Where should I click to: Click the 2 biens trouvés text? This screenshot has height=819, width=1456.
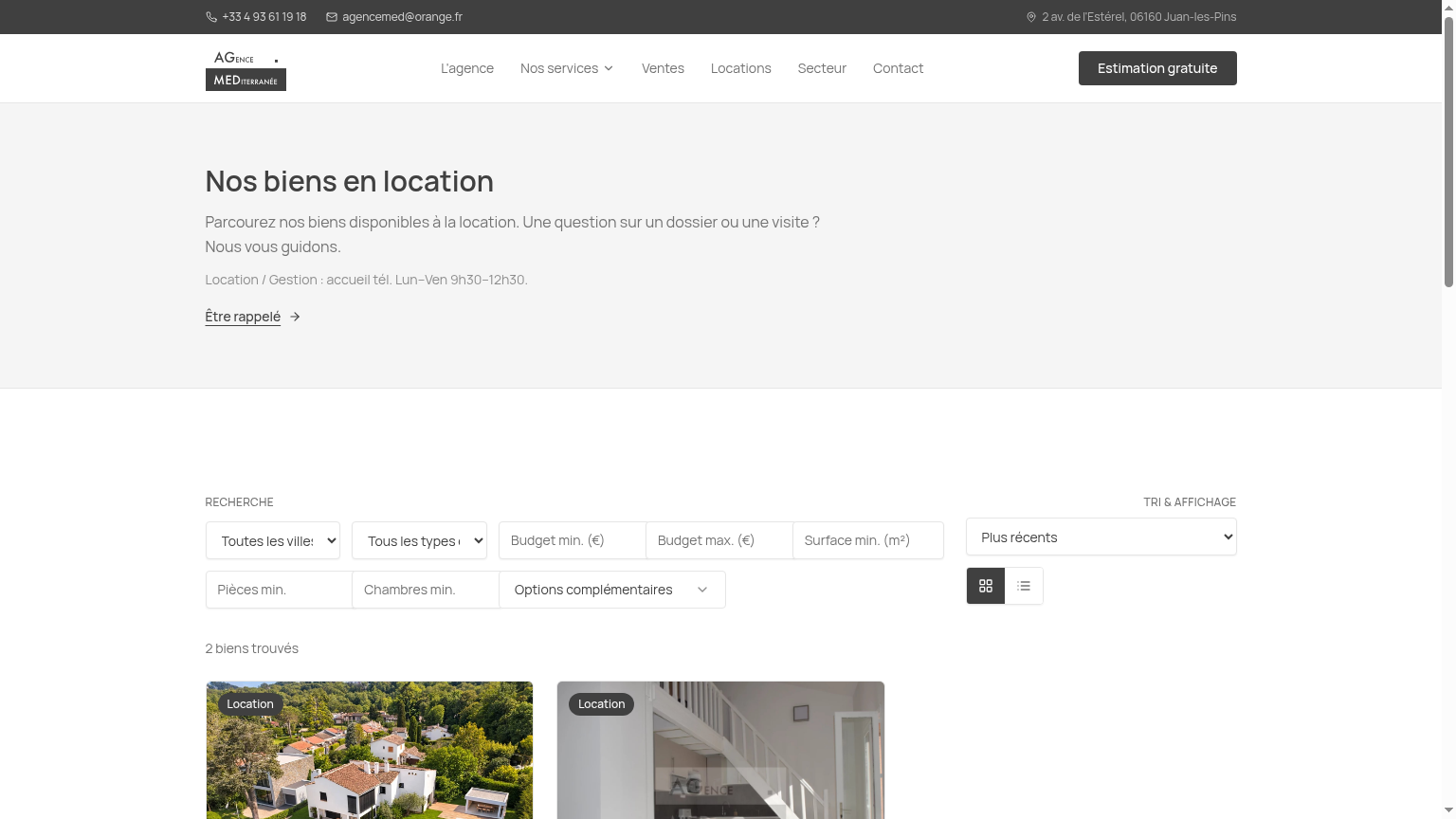tap(252, 648)
